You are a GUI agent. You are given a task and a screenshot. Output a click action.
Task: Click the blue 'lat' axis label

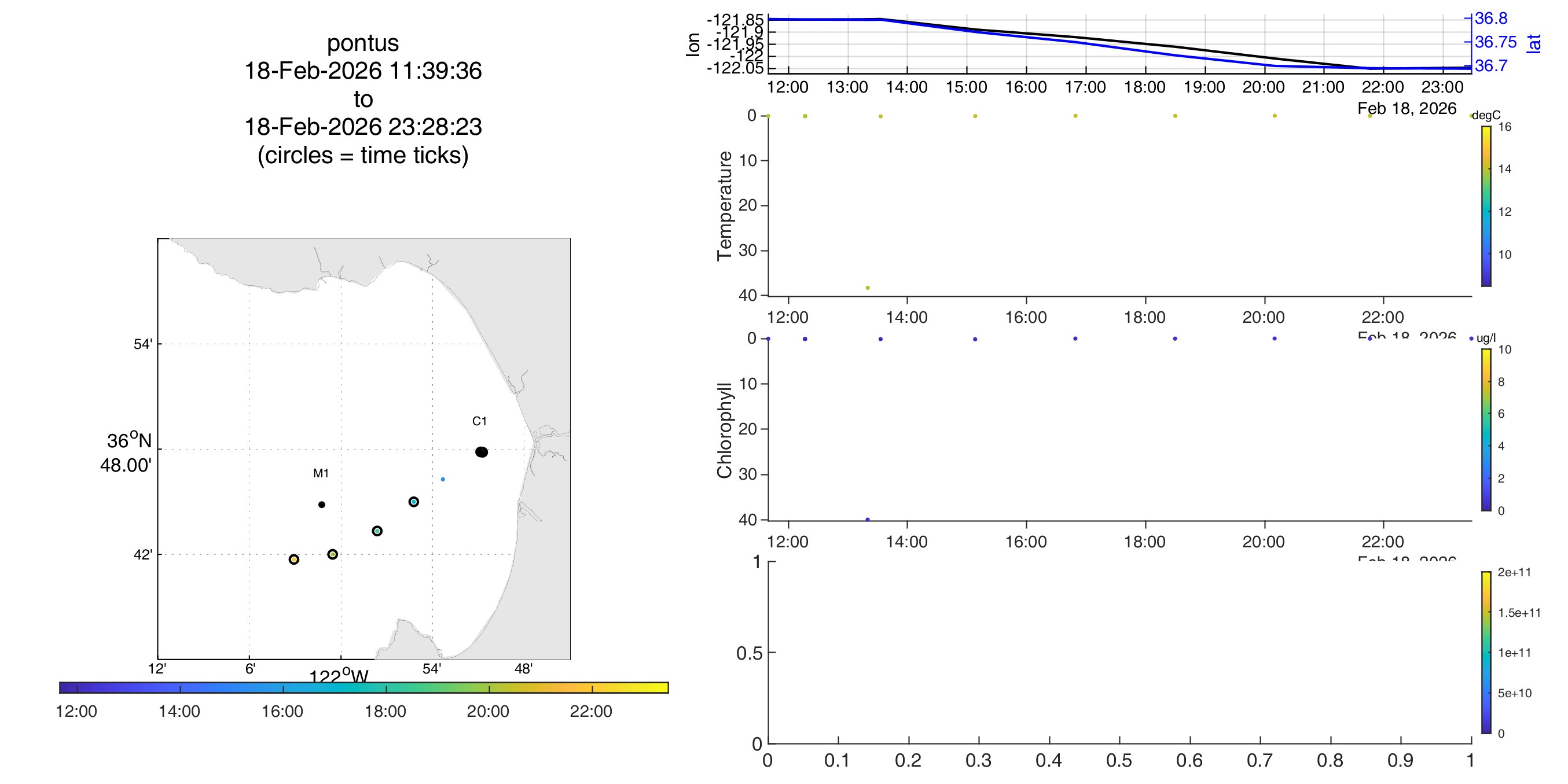[x=1534, y=43]
